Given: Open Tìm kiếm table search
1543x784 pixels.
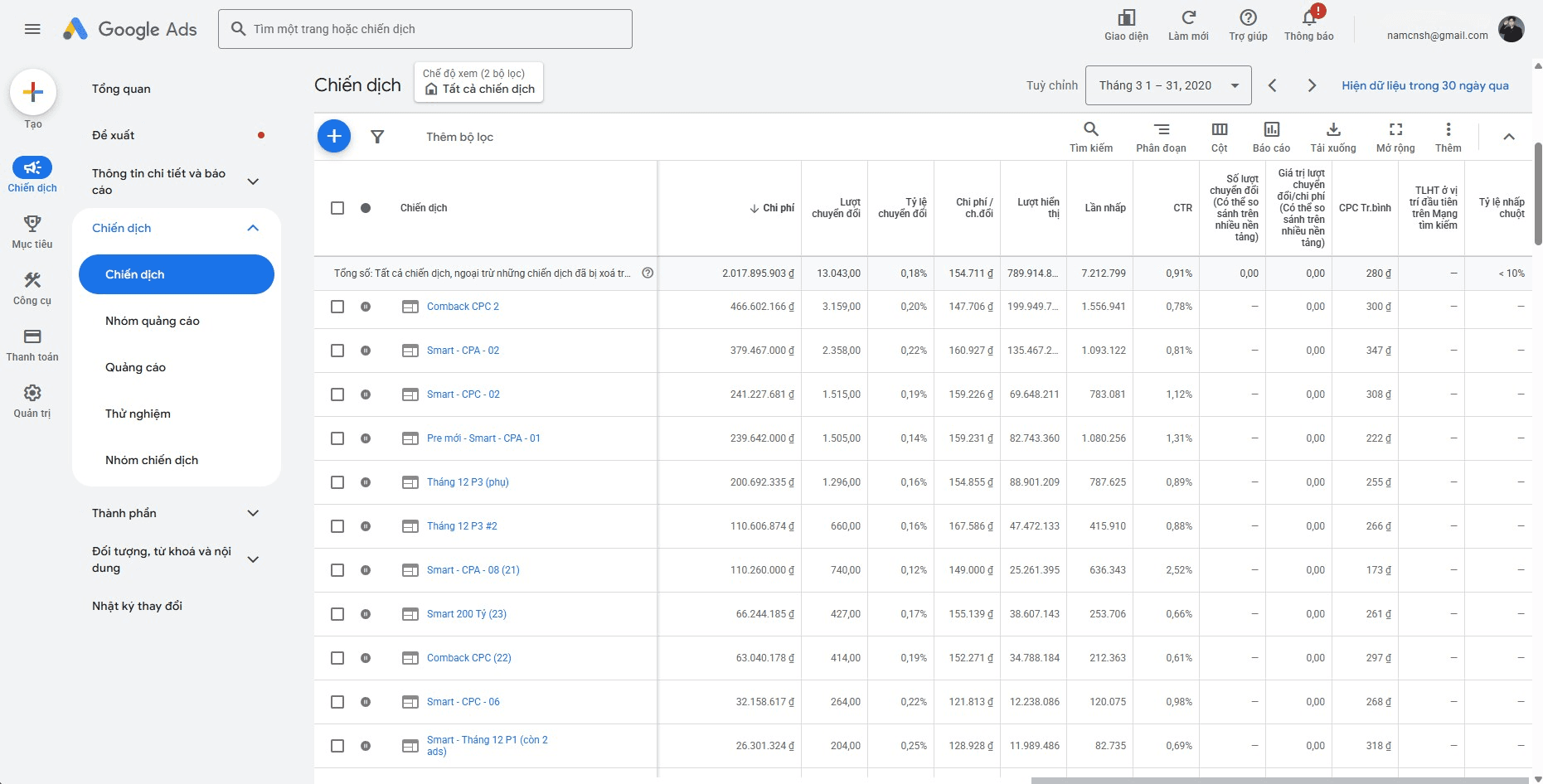Looking at the screenshot, I should tap(1091, 137).
